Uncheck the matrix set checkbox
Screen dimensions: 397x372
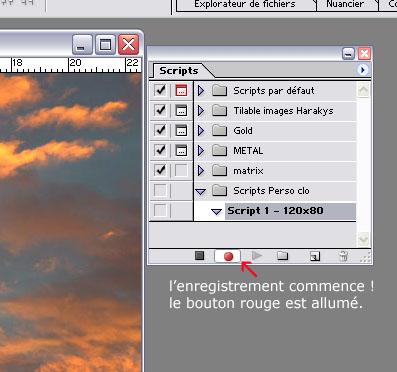[161, 170]
